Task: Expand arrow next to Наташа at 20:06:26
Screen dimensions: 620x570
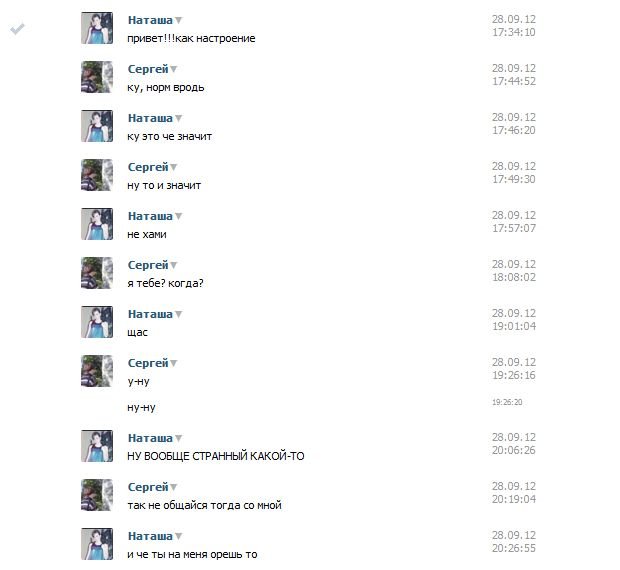Action: 178,438
